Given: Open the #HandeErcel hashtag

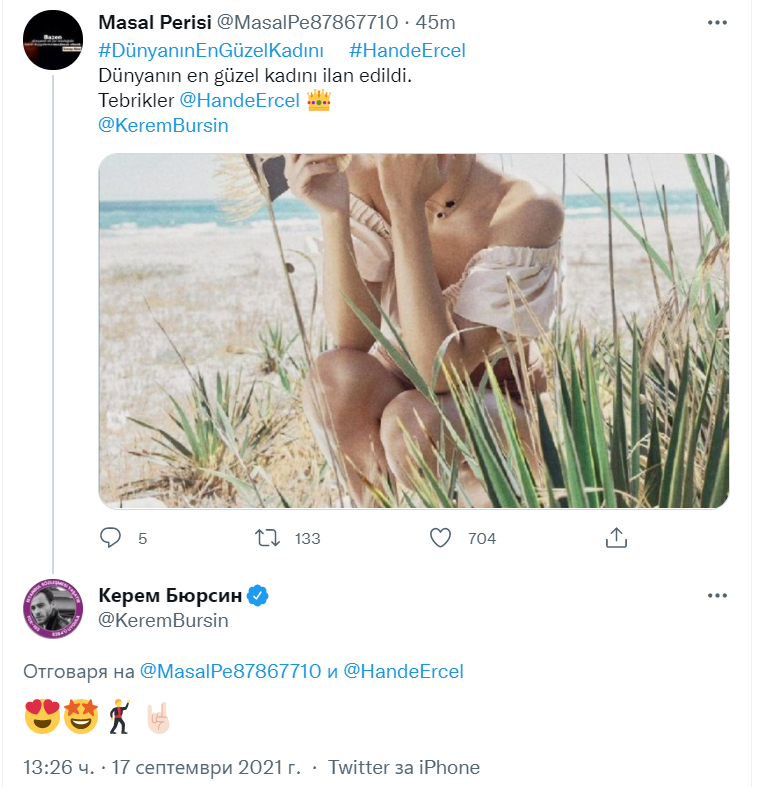Looking at the screenshot, I should 408,50.
